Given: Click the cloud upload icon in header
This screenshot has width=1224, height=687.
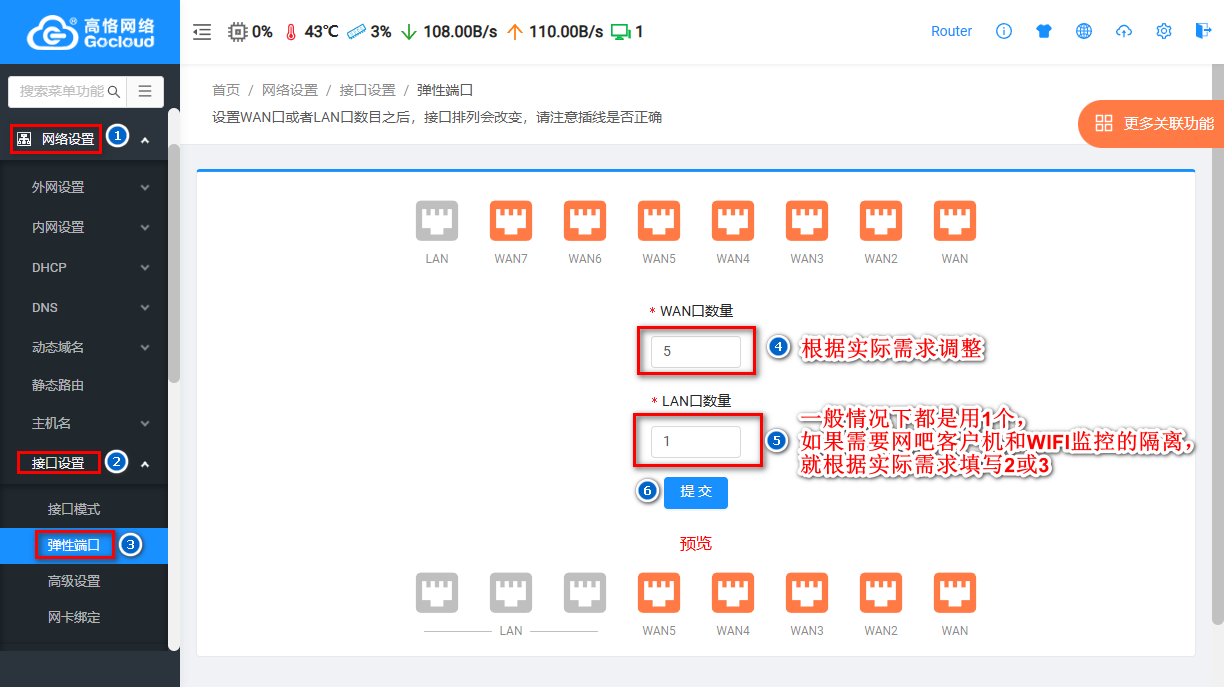Looking at the screenshot, I should (x=1124, y=31).
